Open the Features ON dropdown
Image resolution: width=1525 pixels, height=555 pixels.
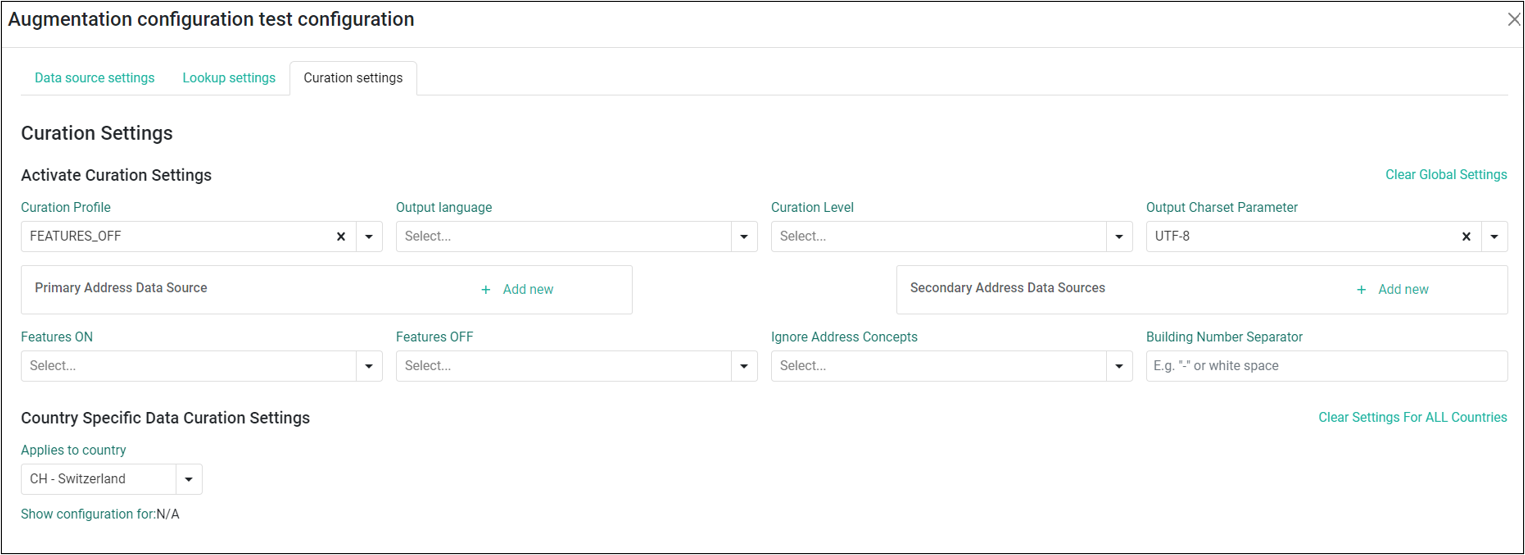(202, 366)
